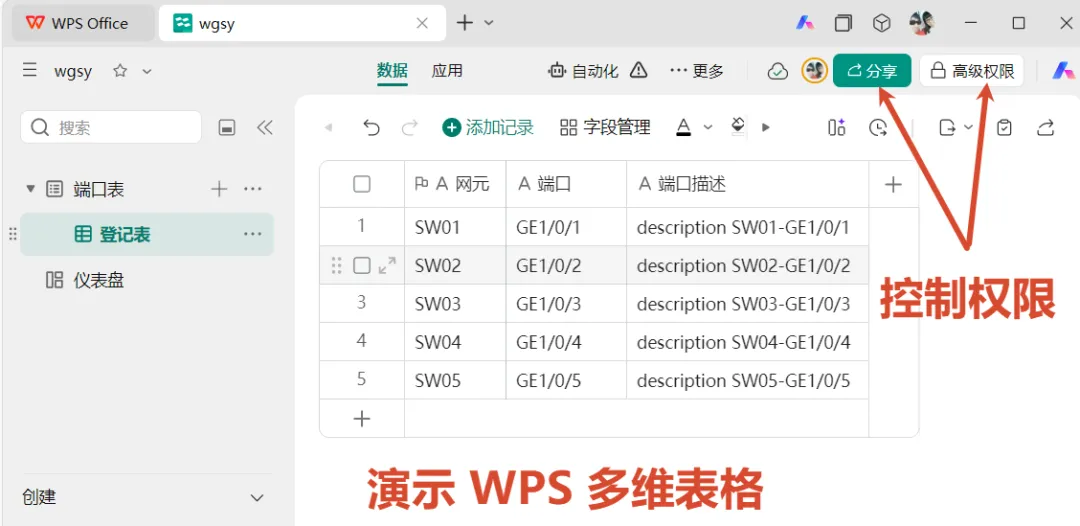This screenshot has width=1080, height=526.
Task: Switch to the 数据 tab
Action: 392,70
